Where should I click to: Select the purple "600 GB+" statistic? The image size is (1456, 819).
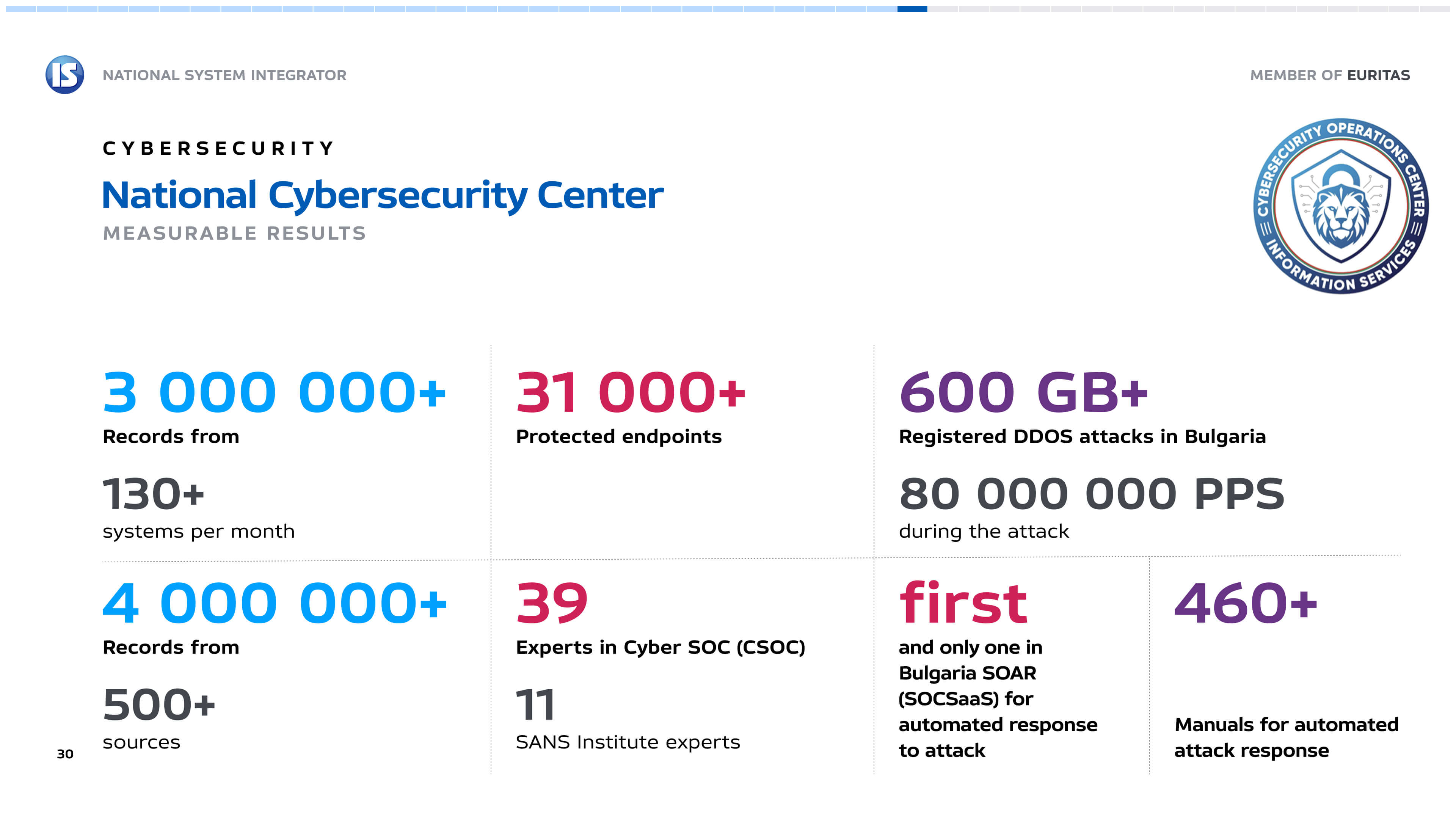point(1023,392)
